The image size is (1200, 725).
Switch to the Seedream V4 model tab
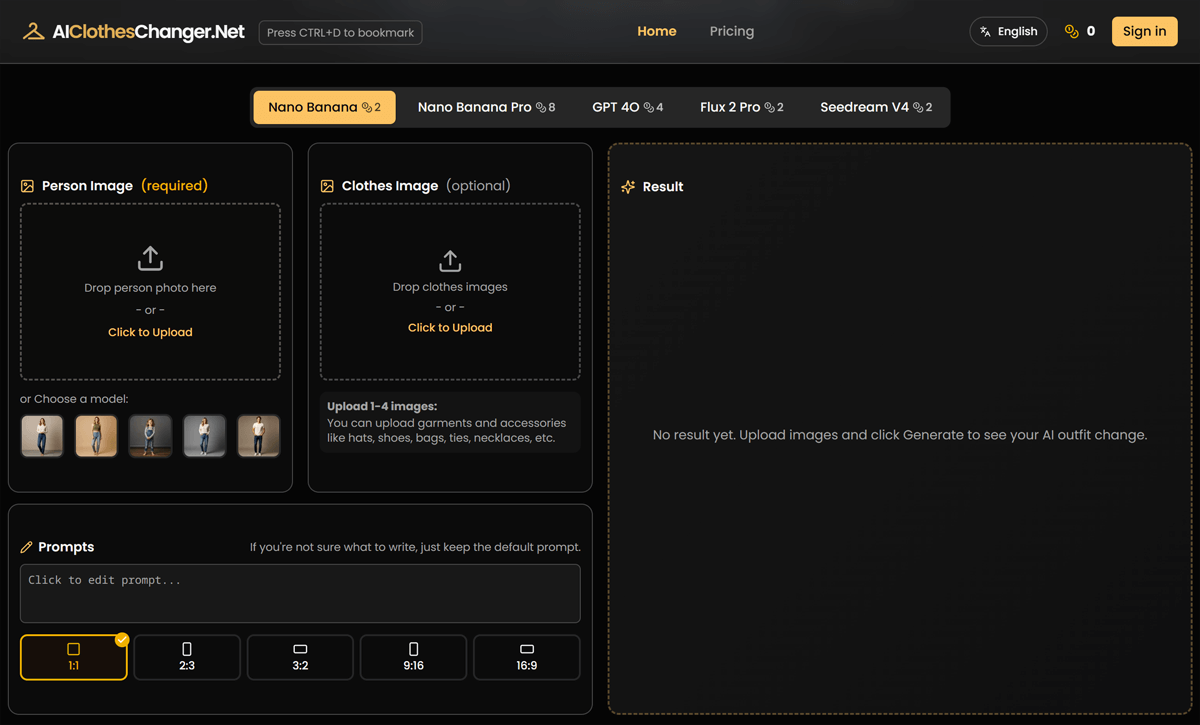click(876, 106)
